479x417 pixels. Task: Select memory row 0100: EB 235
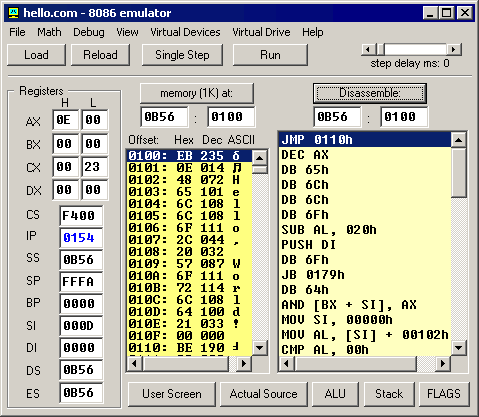(x=189, y=156)
